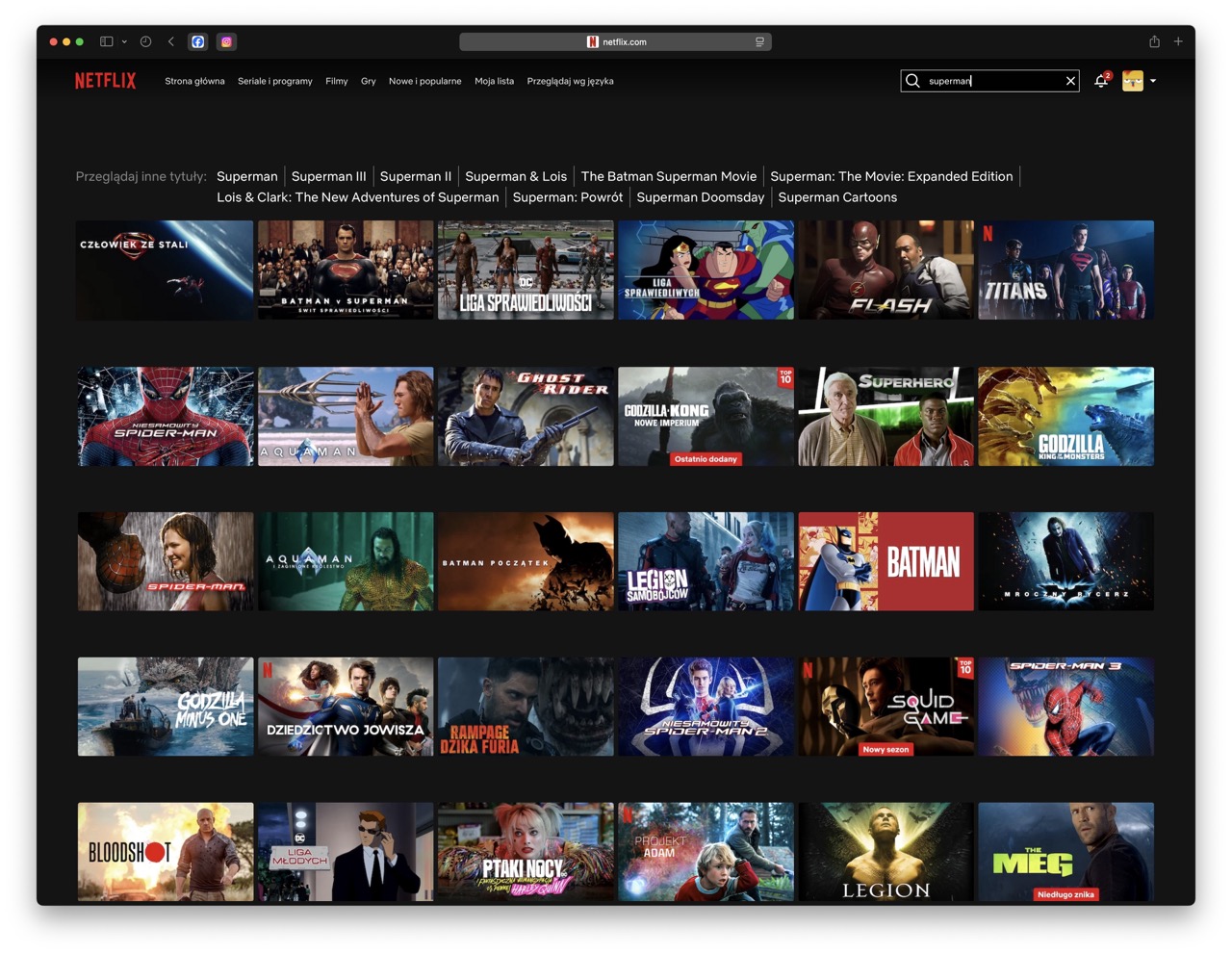Open Przeglądaj wg języka

[570, 81]
